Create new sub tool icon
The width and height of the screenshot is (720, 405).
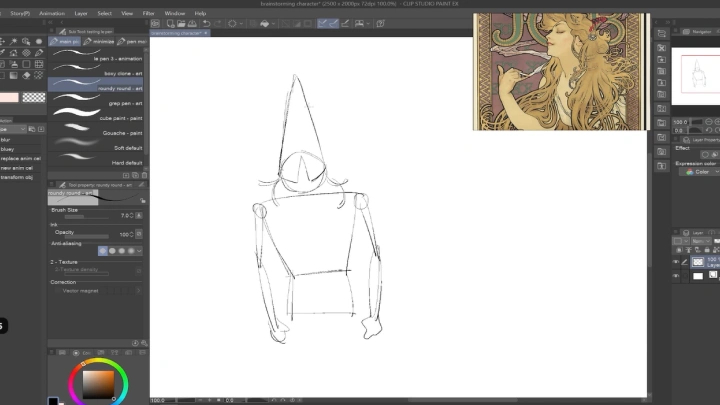click(x=126, y=175)
